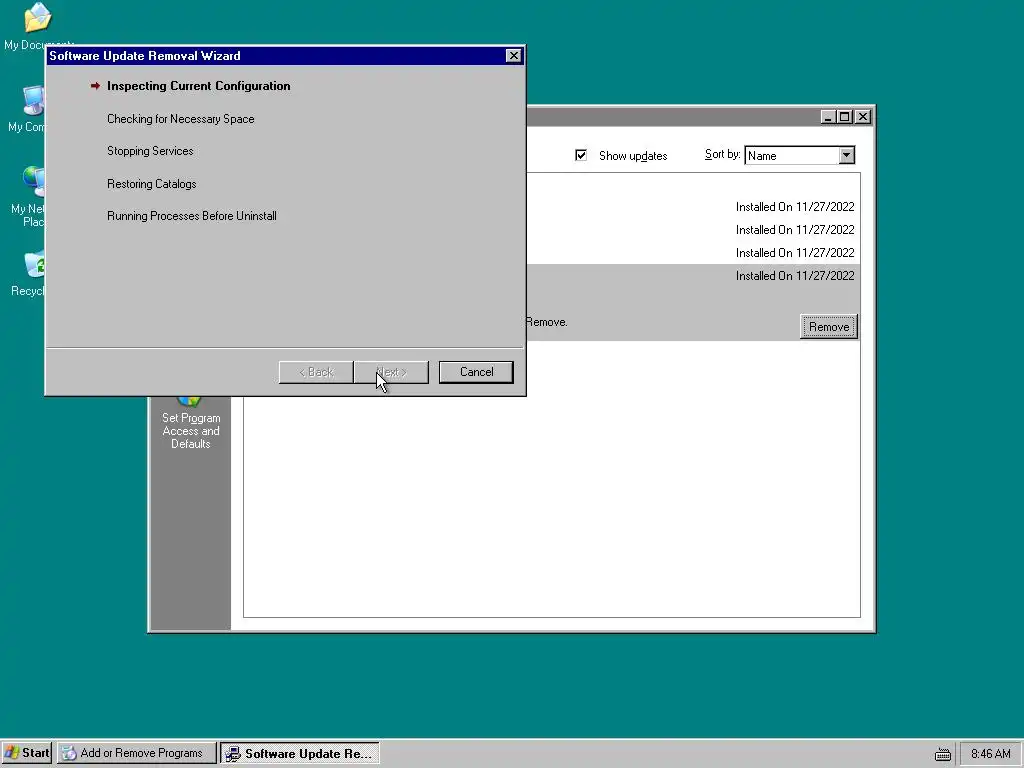Click the Remove button for selected update

coord(829,327)
